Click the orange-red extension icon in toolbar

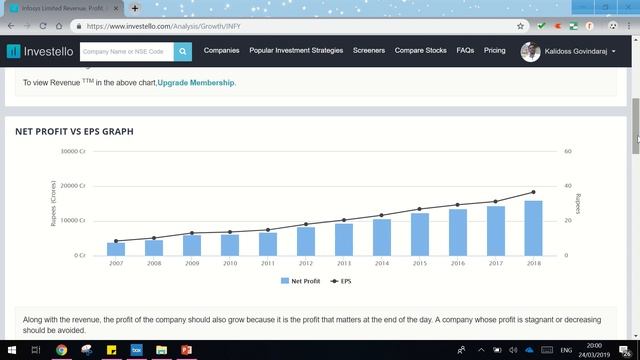(x=558, y=26)
